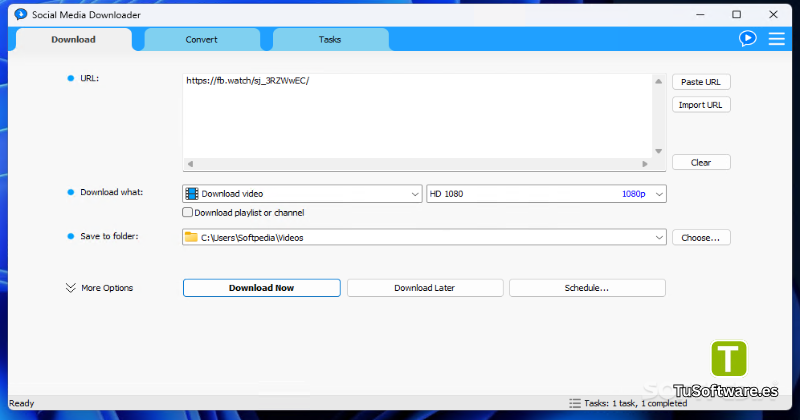The height and width of the screenshot is (420, 800).
Task: Click the URL box scroll down arrow
Action: tap(659, 151)
